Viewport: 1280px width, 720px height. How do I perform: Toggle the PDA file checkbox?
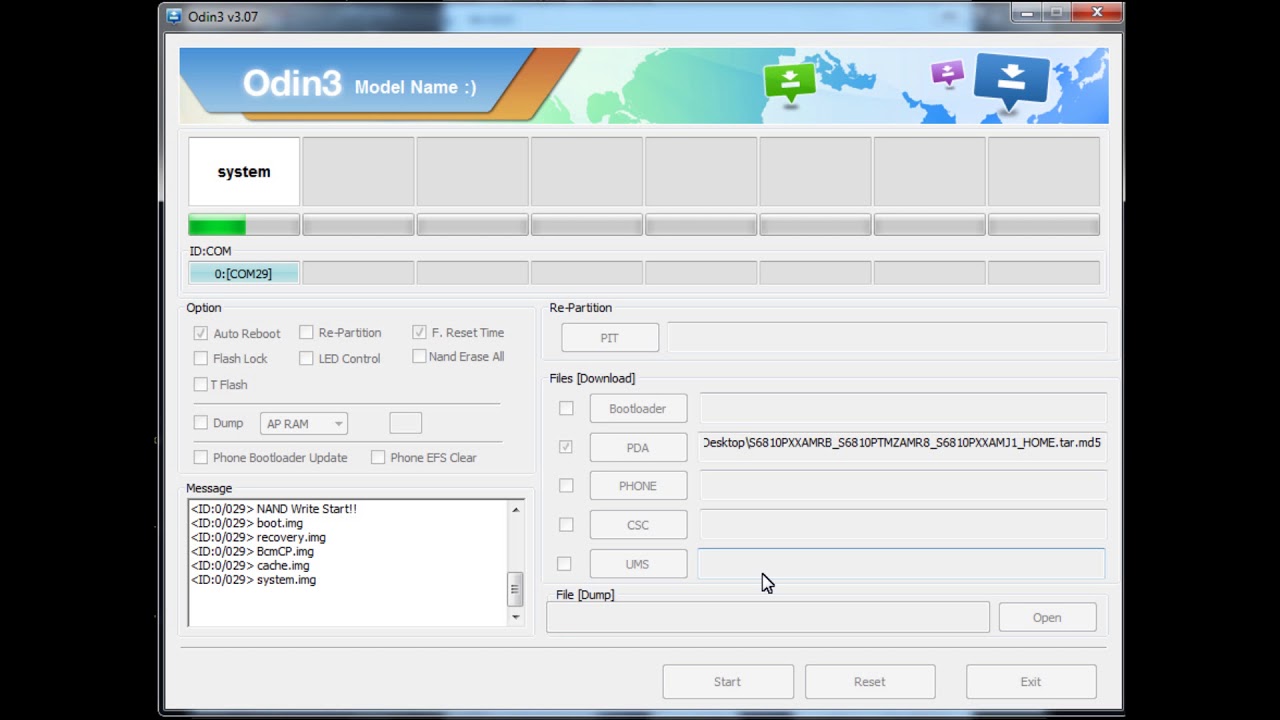coord(566,447)
